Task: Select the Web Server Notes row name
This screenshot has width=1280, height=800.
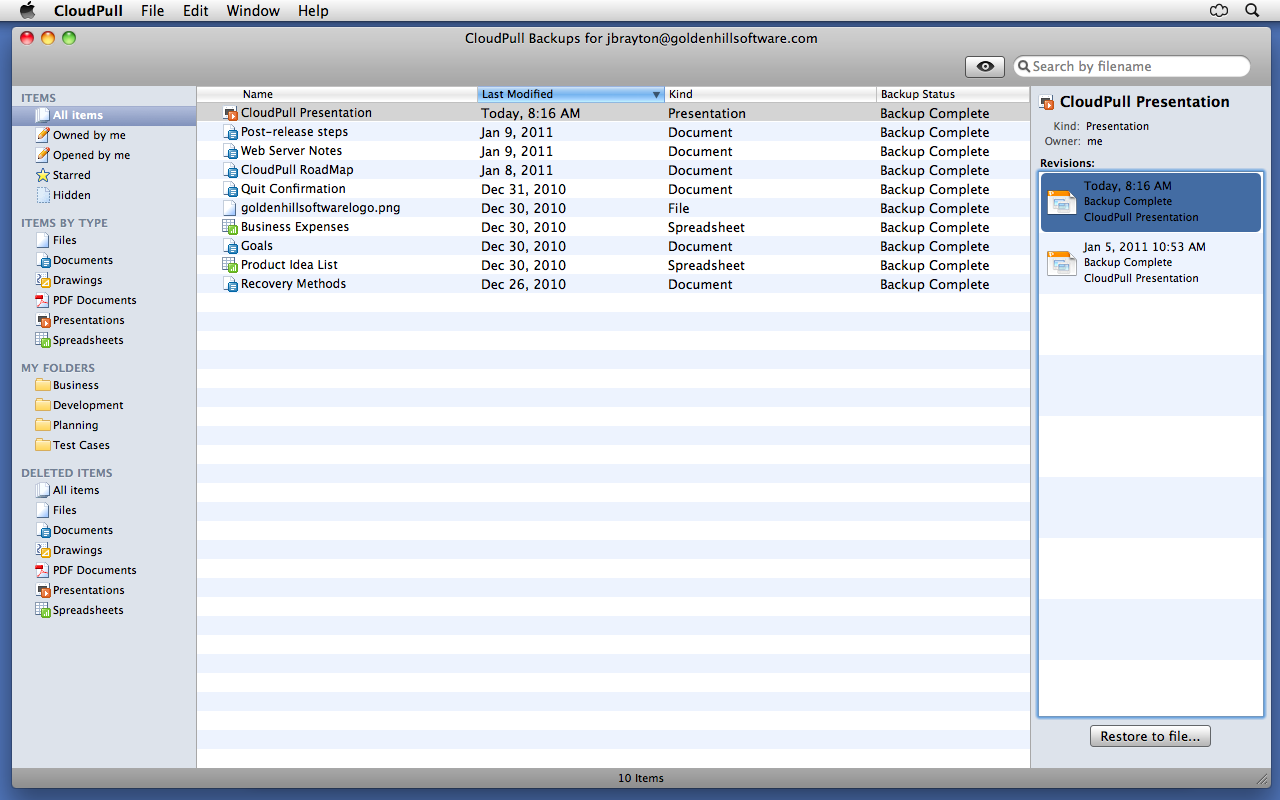Action: click(x=291, y=151)
